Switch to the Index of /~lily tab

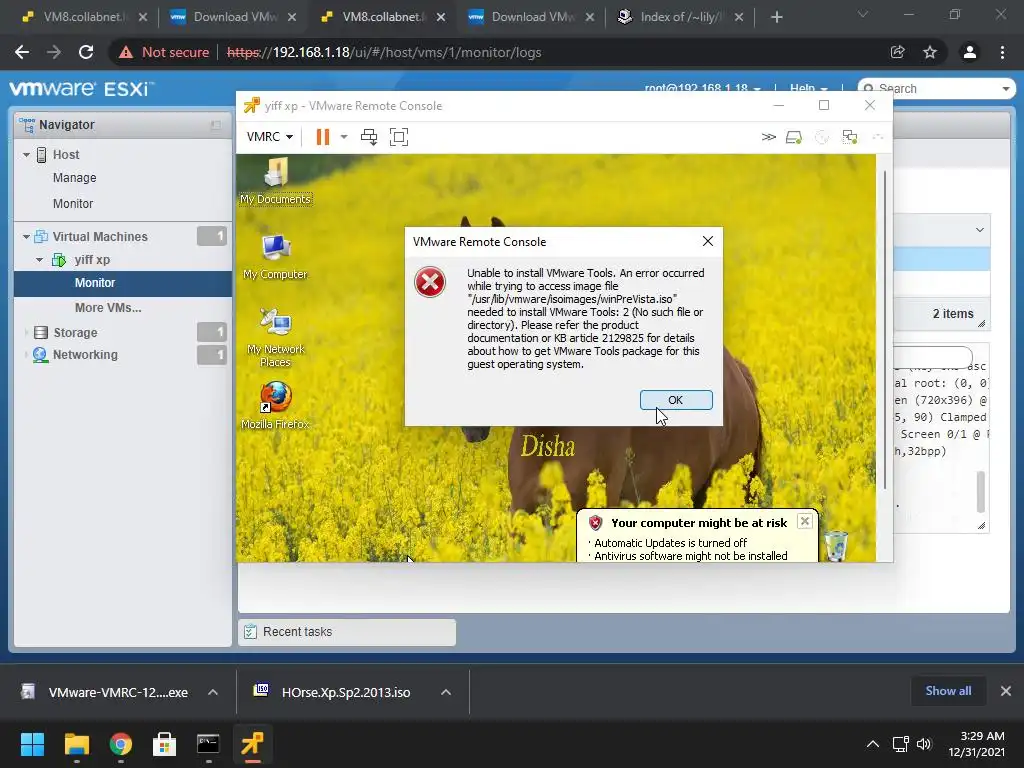pyautogui.click(x=681, y=17)
